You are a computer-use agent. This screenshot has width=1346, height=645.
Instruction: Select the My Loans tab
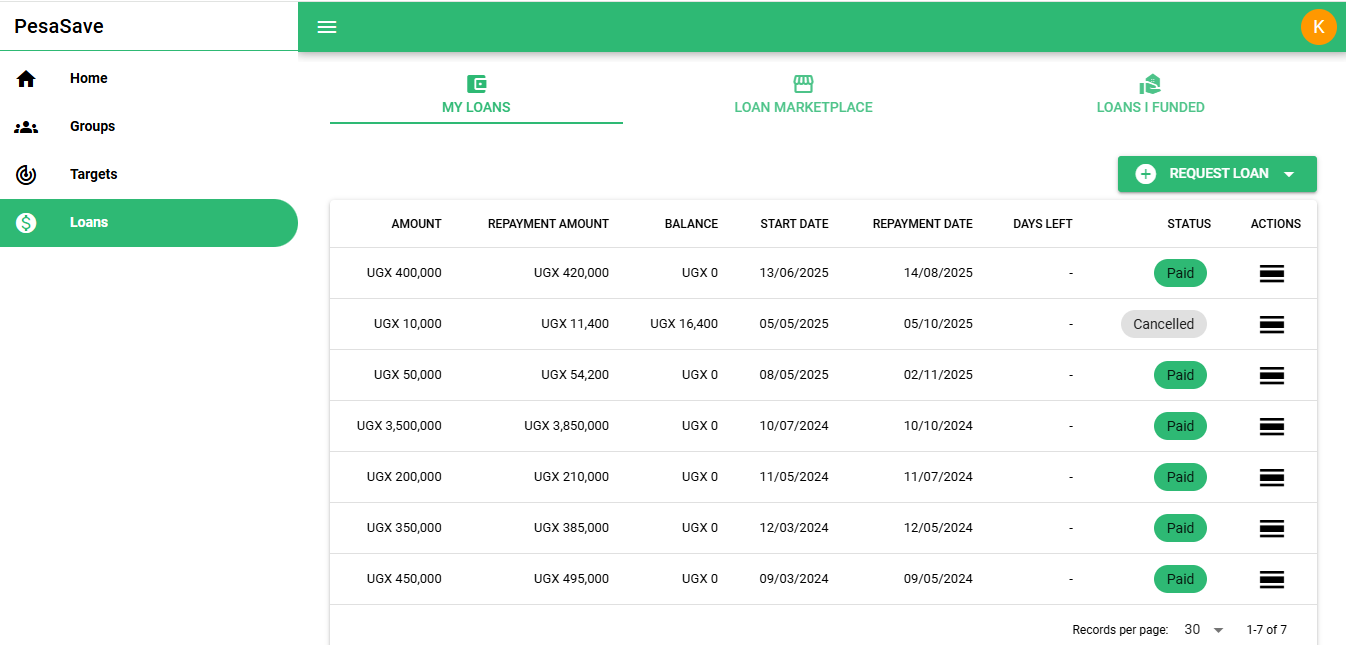[x=476, y=96]
